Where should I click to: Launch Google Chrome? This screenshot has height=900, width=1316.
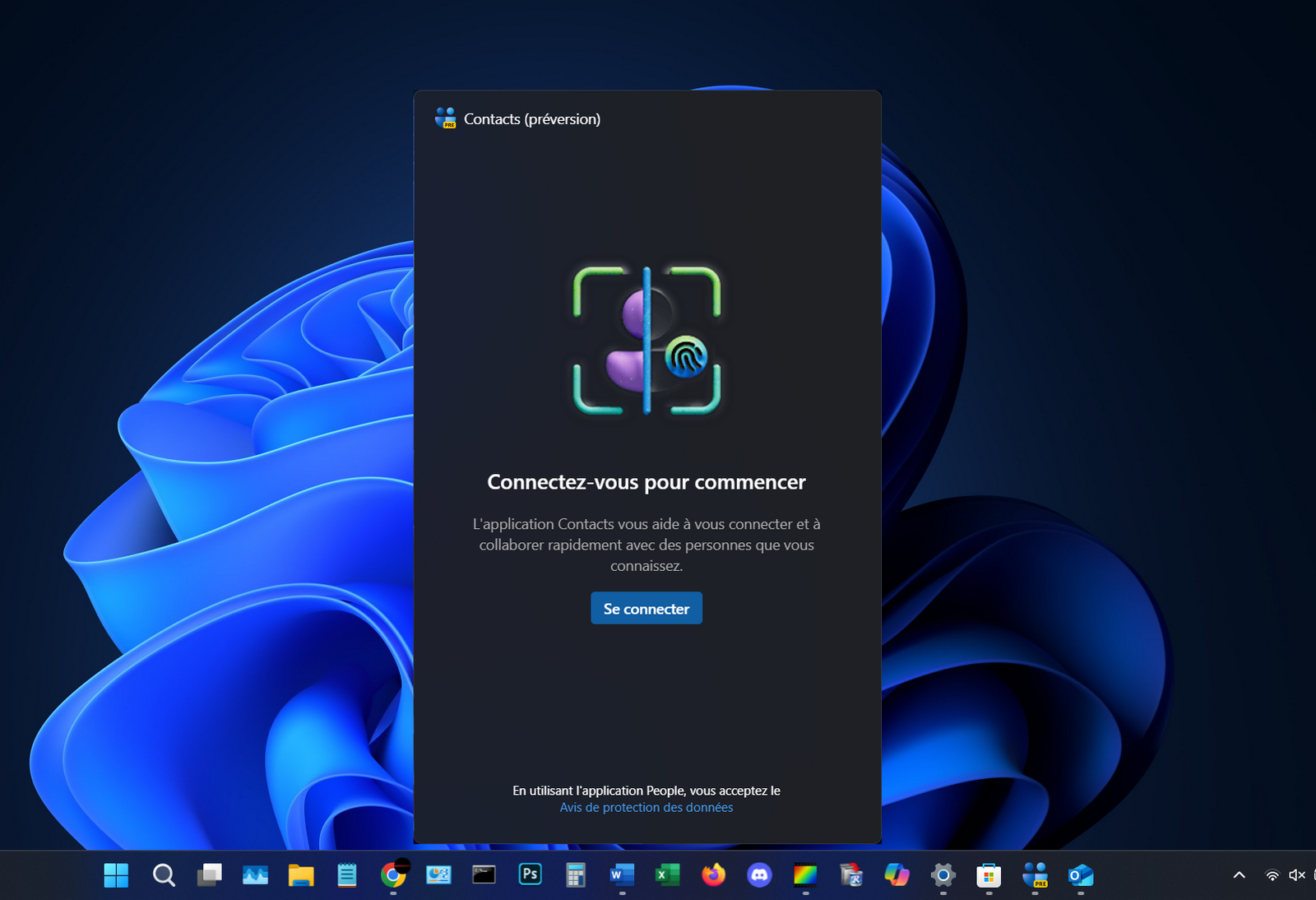393,875
